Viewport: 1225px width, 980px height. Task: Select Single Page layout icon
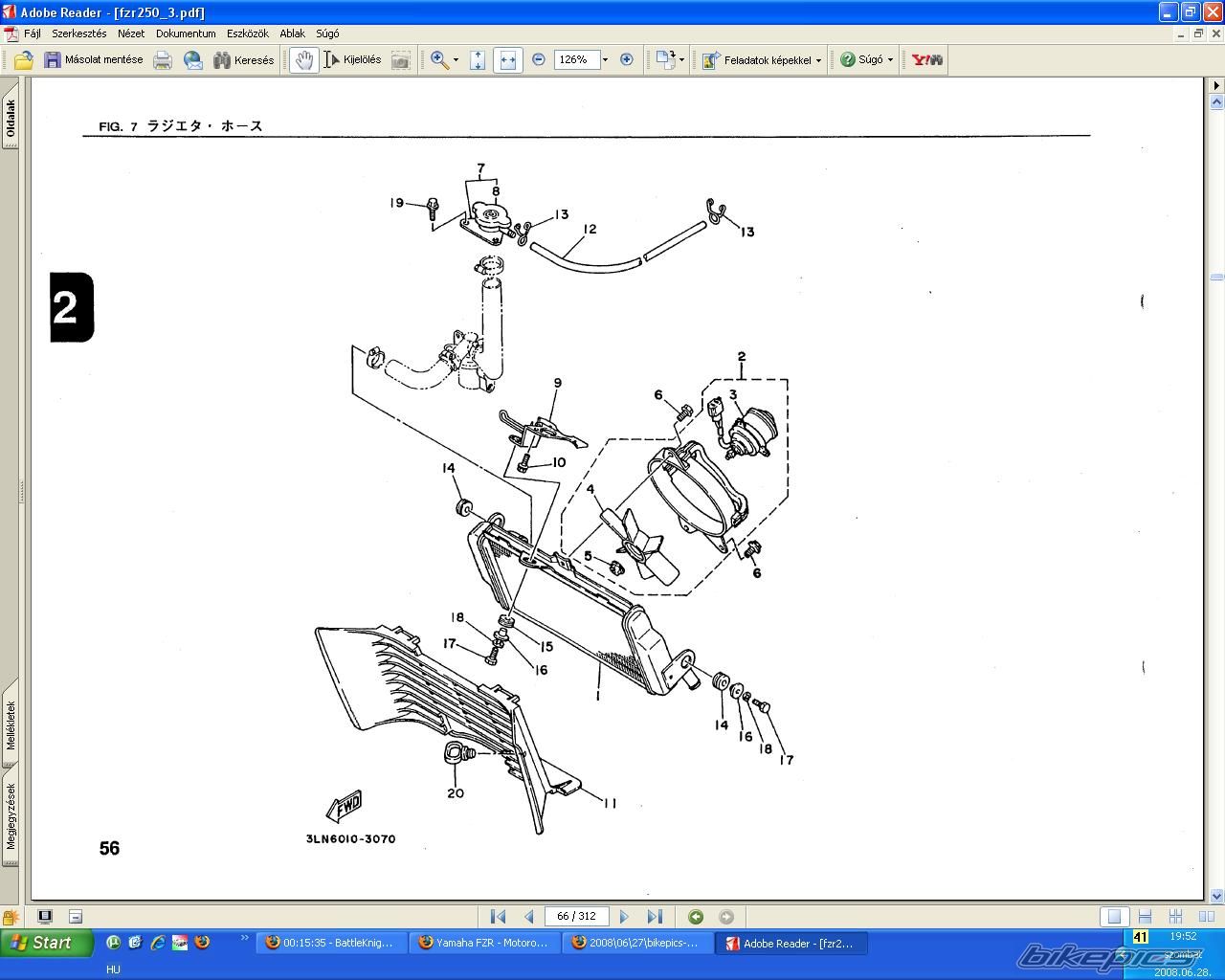click(x=1114, y=917)
